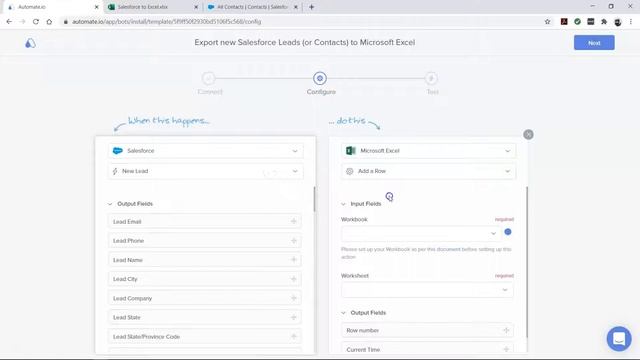The height and width of the screenshot is (360, 640).
Task: Add the Lead State field with plus
Action: click(293, 317)
